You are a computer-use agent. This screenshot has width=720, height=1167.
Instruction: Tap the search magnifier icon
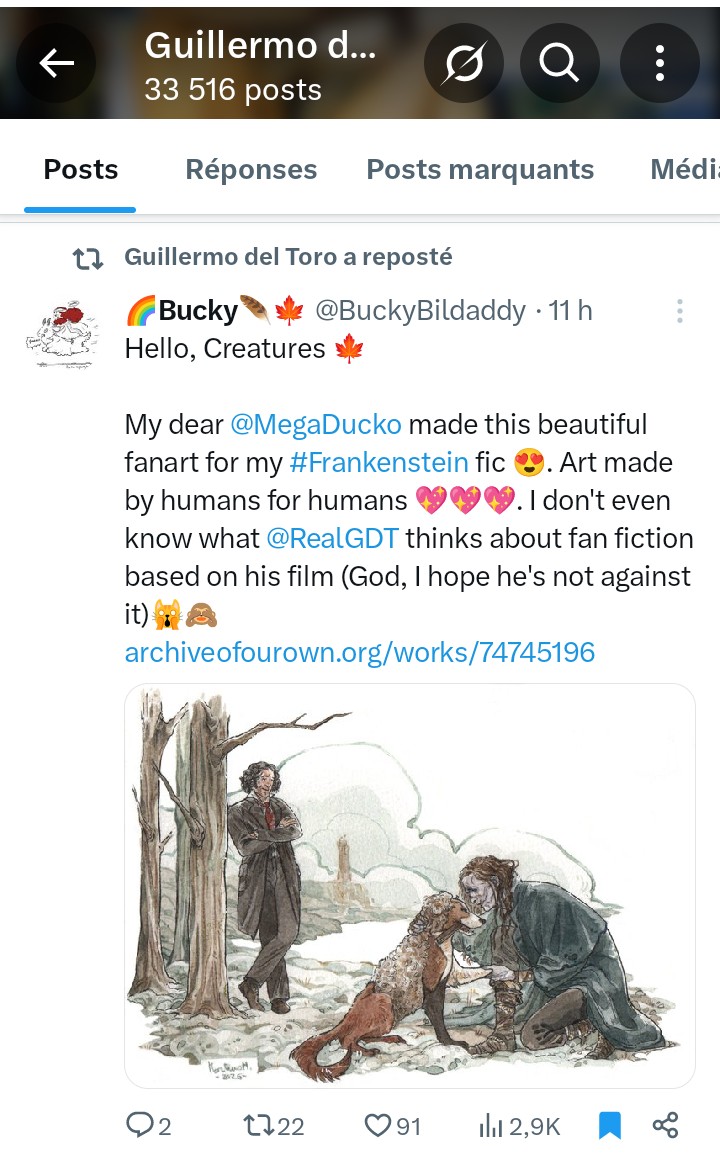[x=559, y=63]
